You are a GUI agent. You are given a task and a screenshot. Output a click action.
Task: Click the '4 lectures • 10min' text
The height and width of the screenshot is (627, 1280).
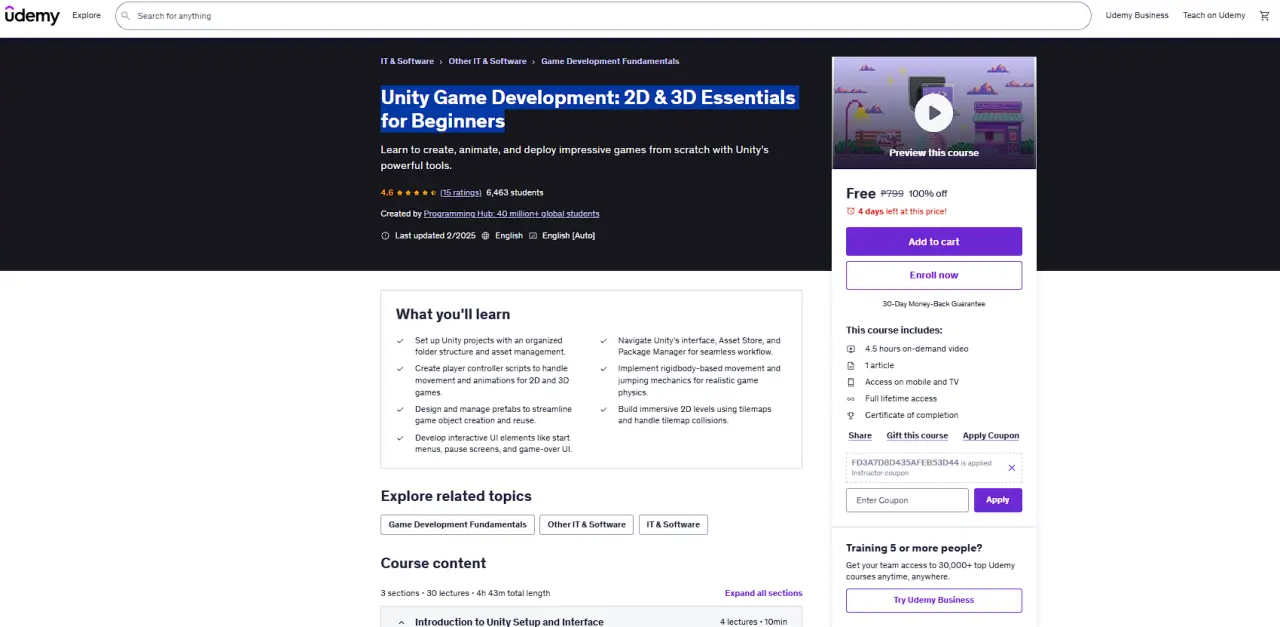click(753, 622)
